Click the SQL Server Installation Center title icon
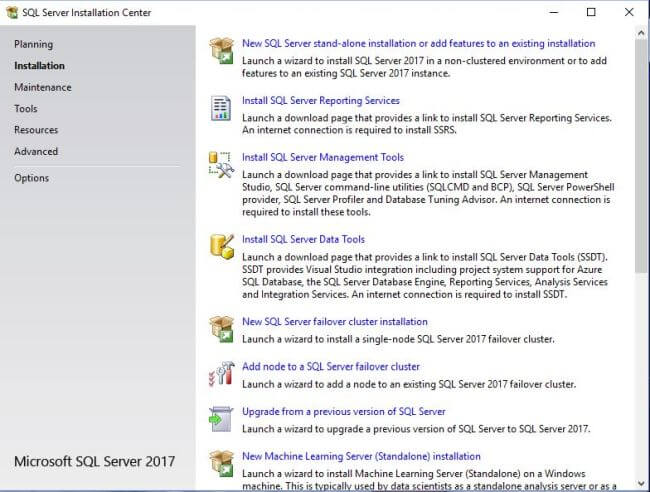 click(12, 12)
